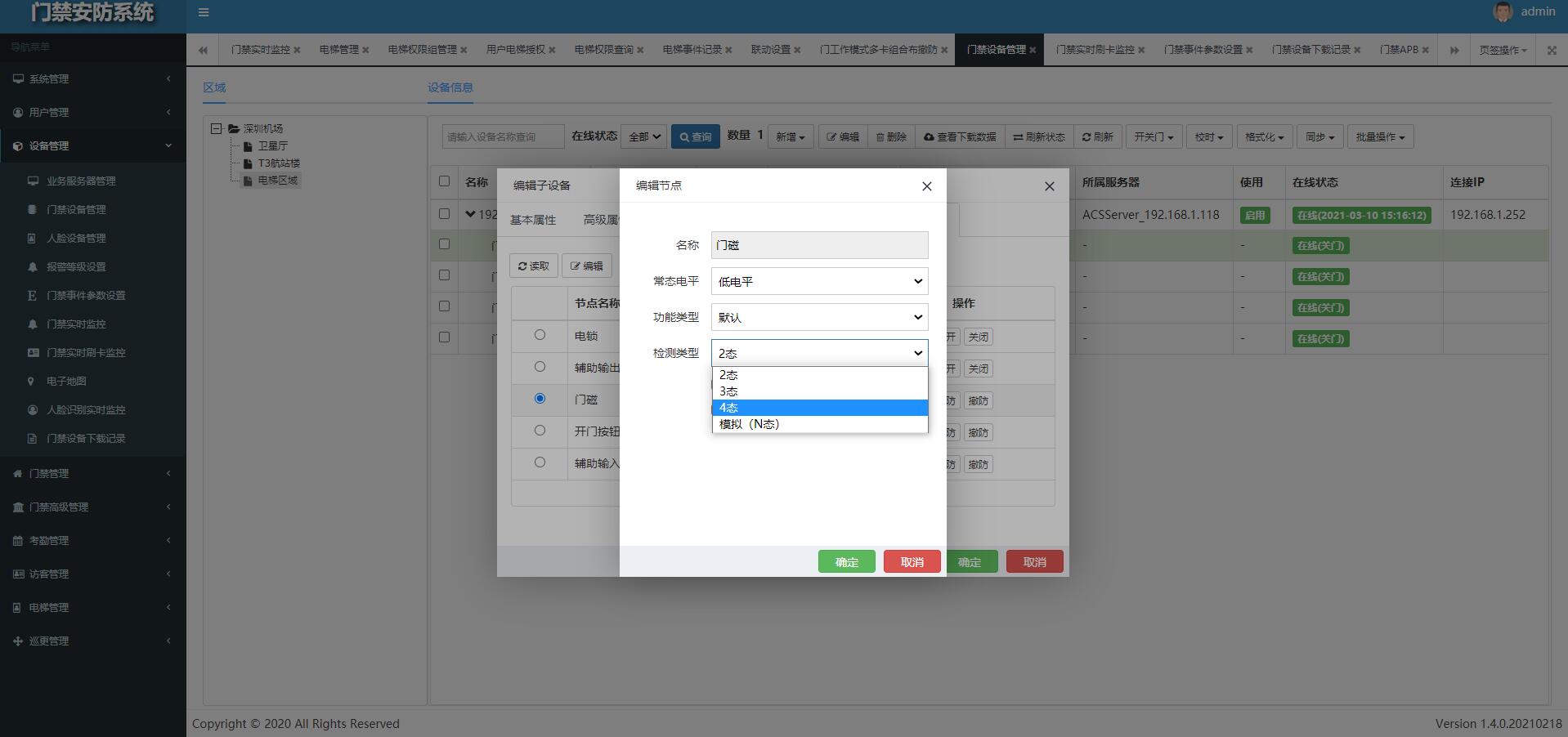Select the 电锁 radio button
The width and height of the screenshot is (1568, 737).
[540, 335]
